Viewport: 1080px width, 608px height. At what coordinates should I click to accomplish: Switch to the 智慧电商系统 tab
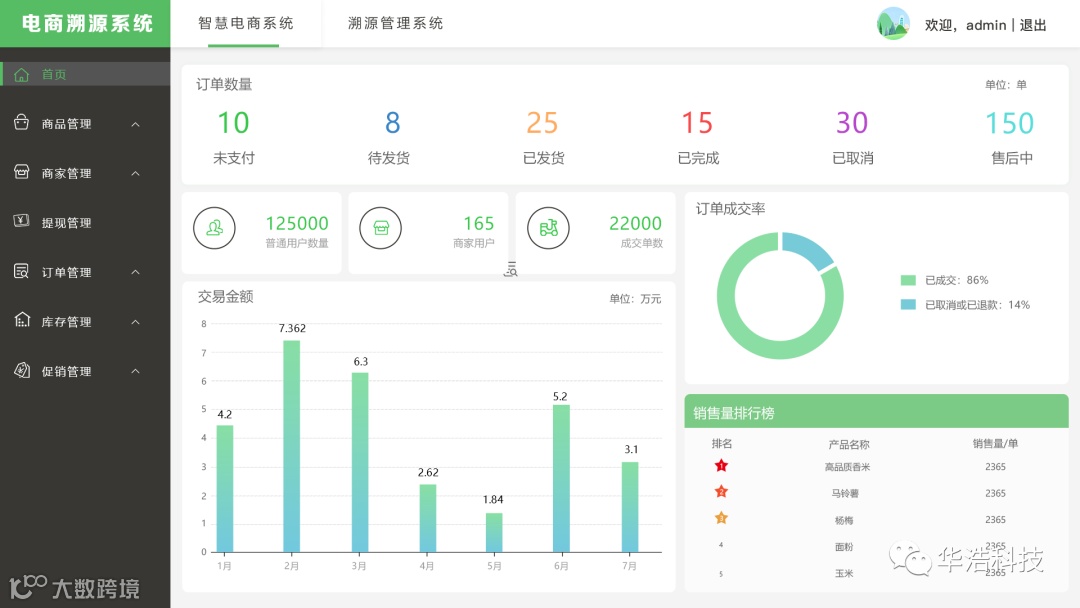pyautogui.click(x=245, y=23)
